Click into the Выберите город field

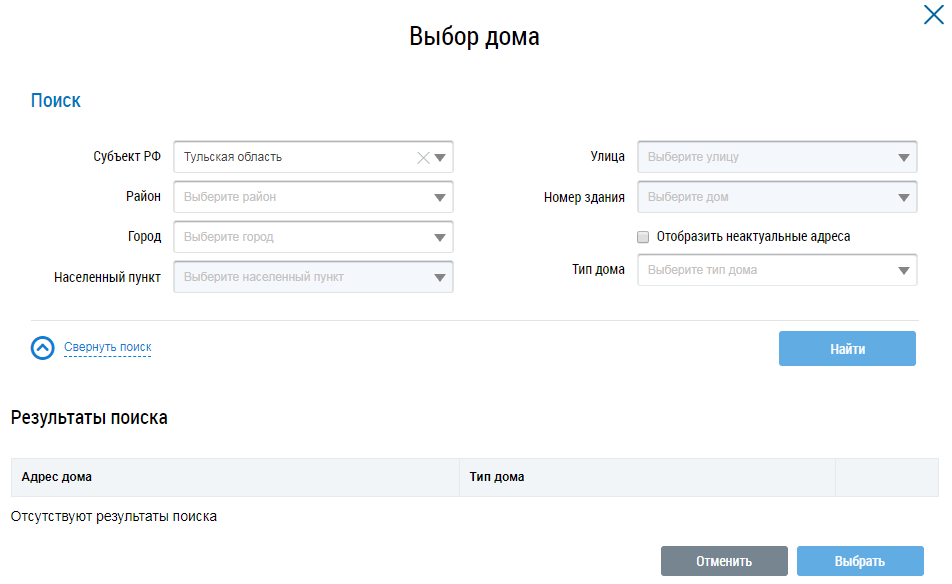click(x=300, y=237)
